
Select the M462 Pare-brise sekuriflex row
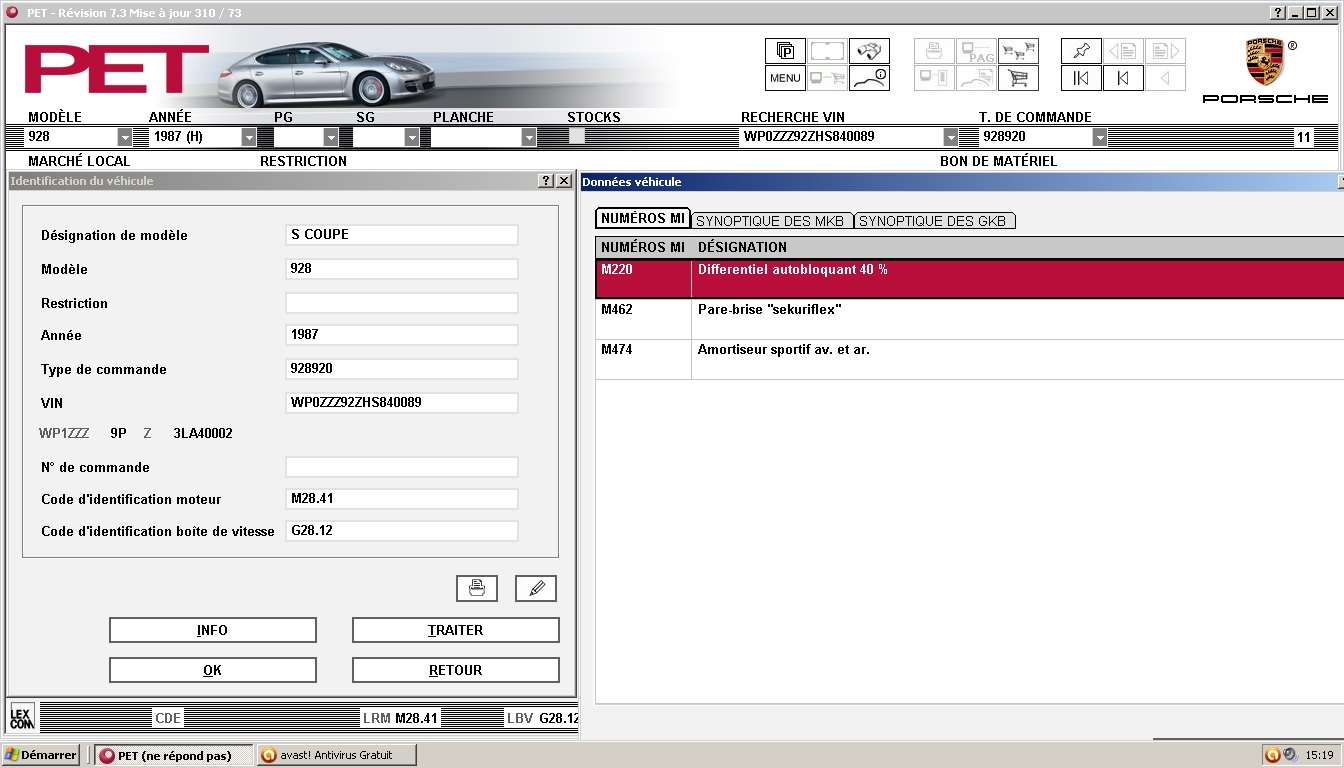970,319
